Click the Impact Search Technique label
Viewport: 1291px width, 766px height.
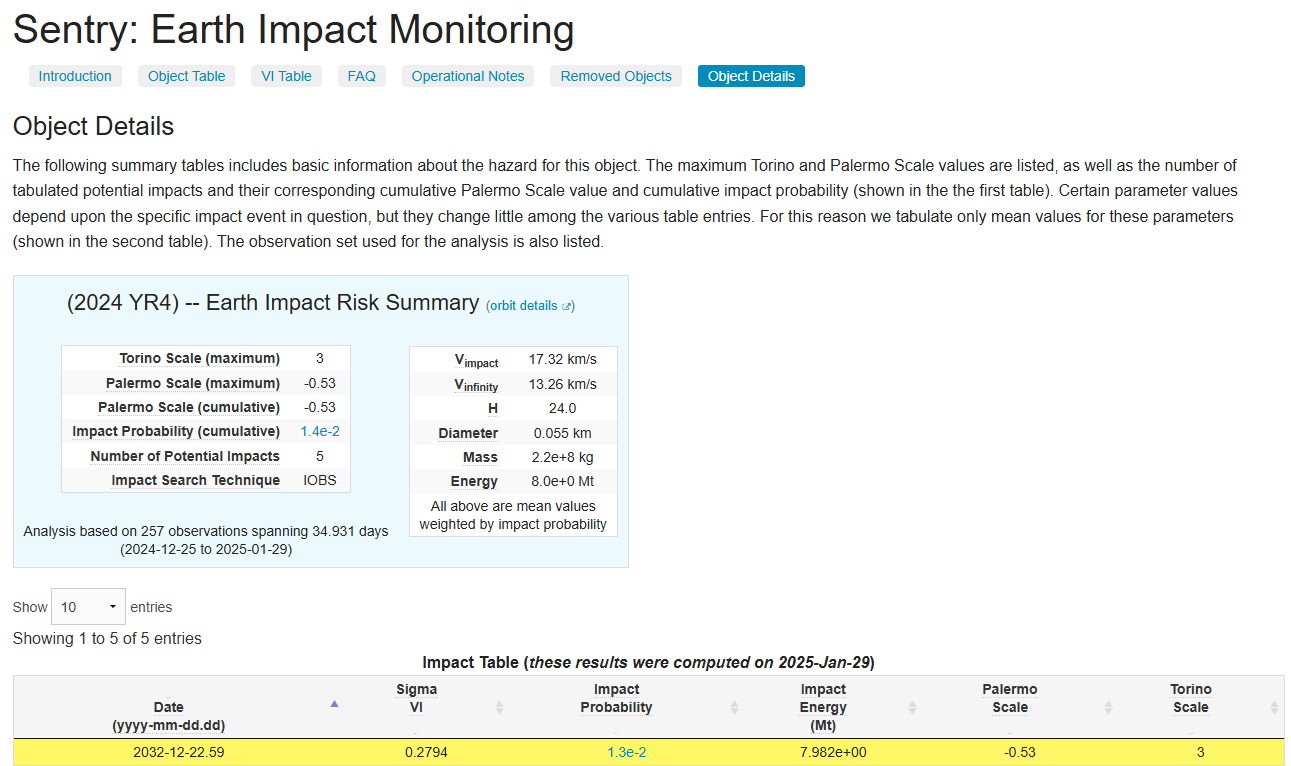tap(196, 480)
